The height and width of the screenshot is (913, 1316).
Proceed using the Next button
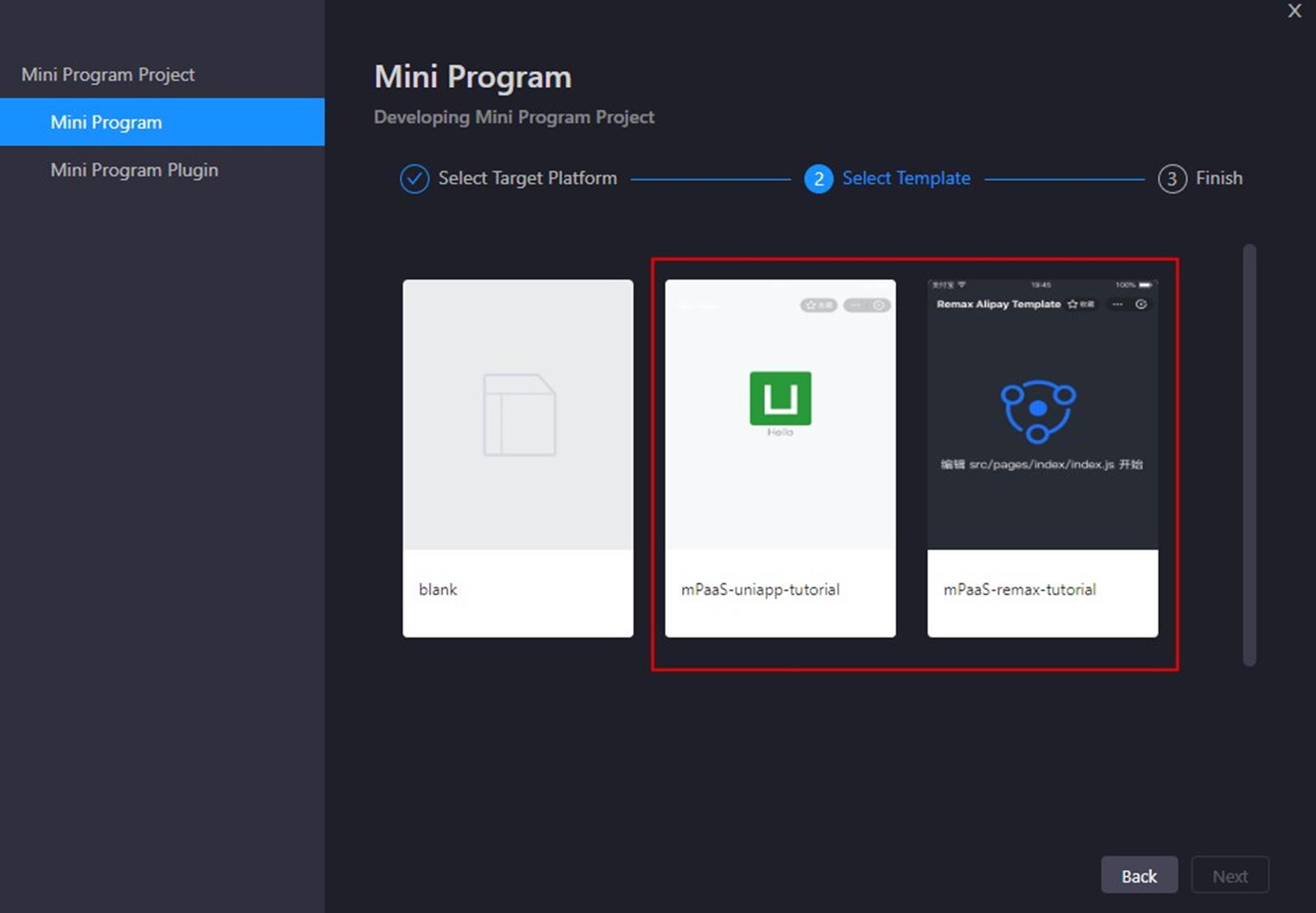[1230, 876]
